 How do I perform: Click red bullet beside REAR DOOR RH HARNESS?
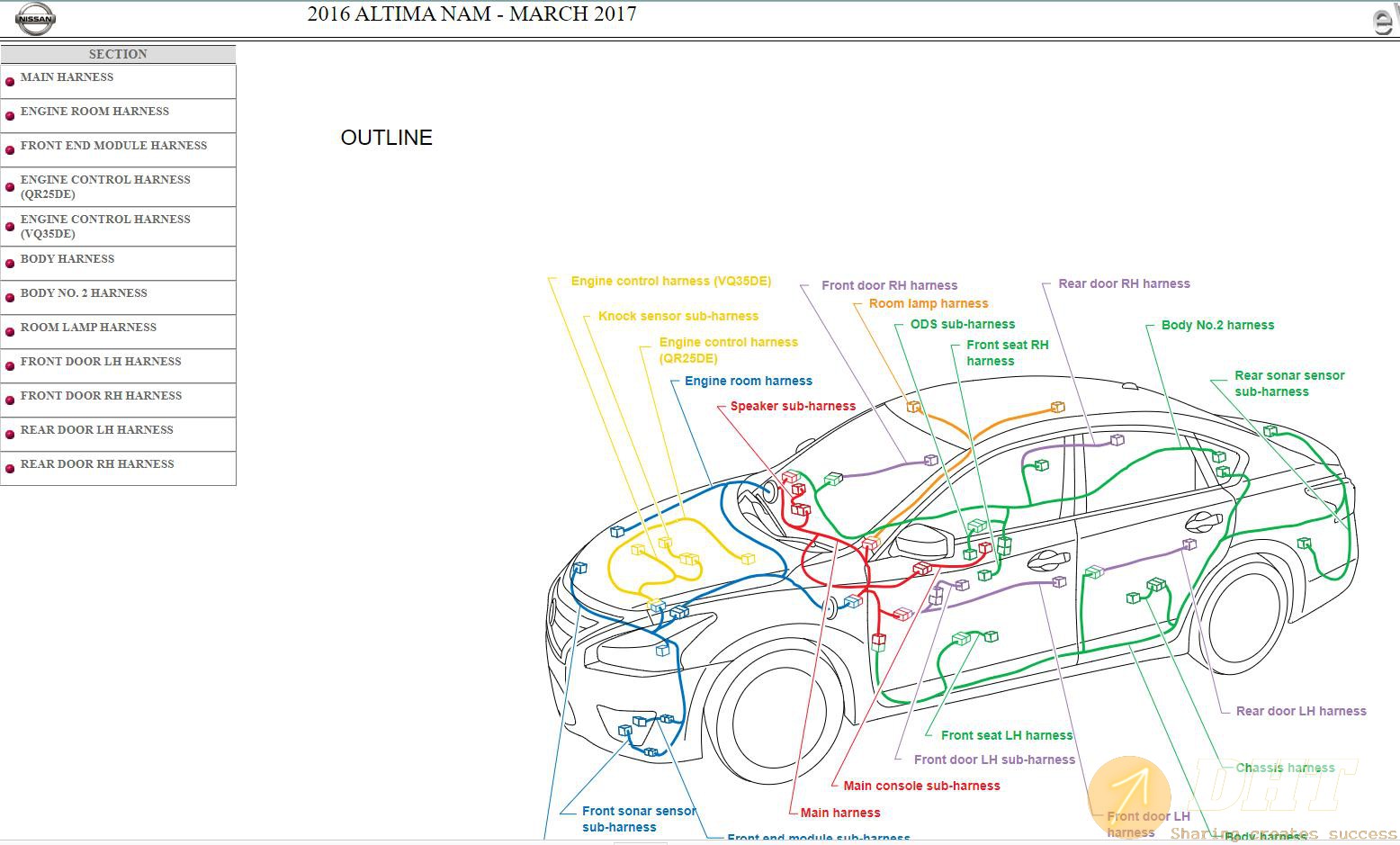tap(10, 469)
